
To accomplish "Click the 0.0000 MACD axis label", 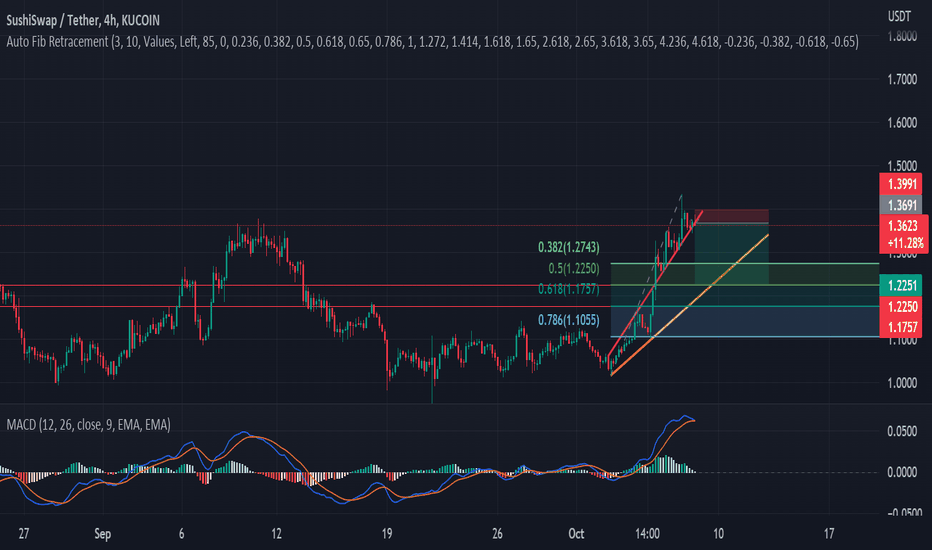I will [x=902, y=472].
